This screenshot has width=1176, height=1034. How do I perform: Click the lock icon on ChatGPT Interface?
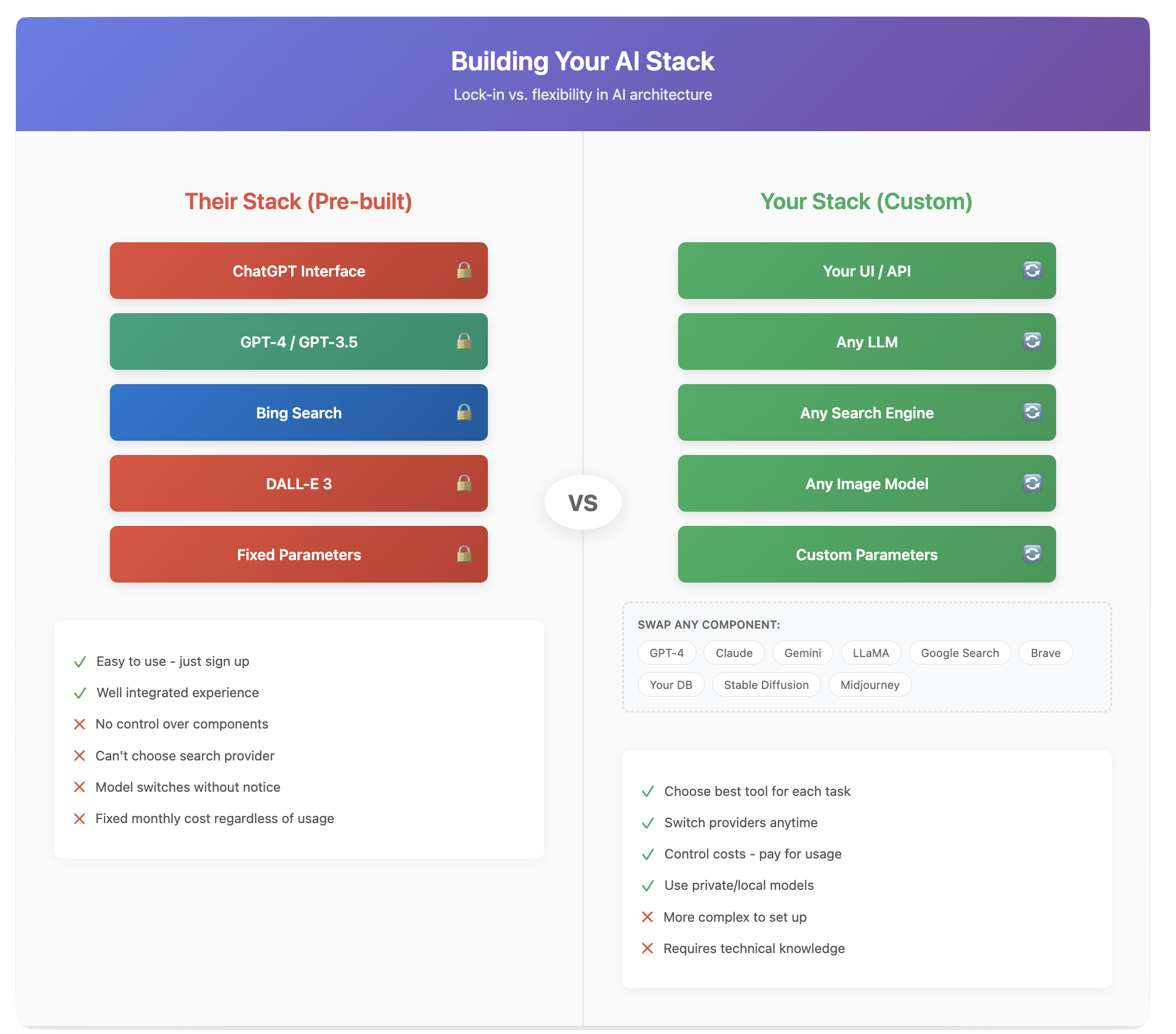[x=464, y=271]
